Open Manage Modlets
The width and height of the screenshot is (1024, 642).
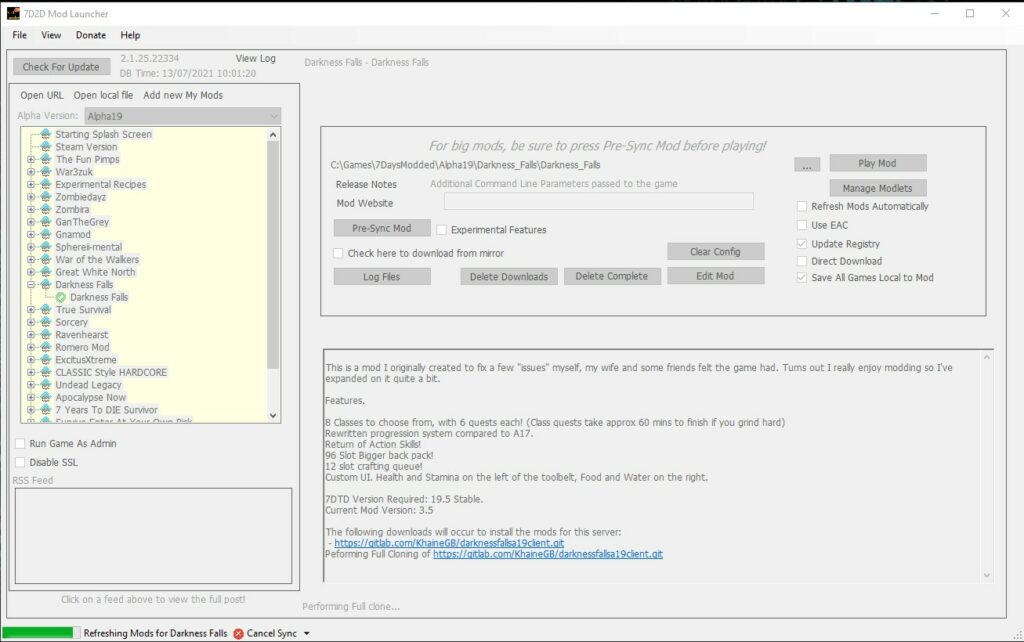click(878, 188)
